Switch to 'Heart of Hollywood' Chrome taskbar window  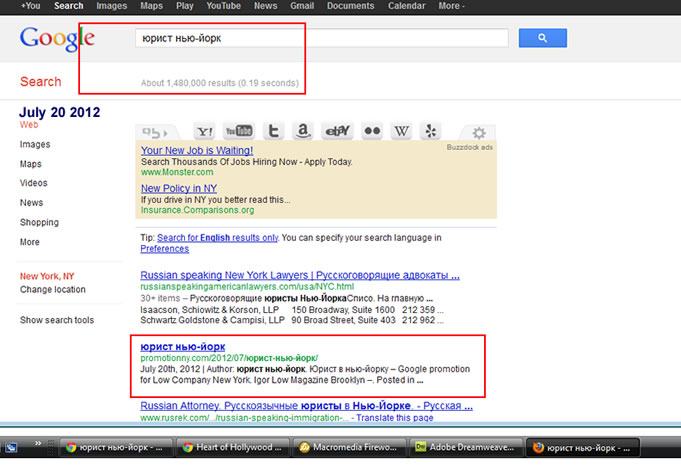click(233, 447)
